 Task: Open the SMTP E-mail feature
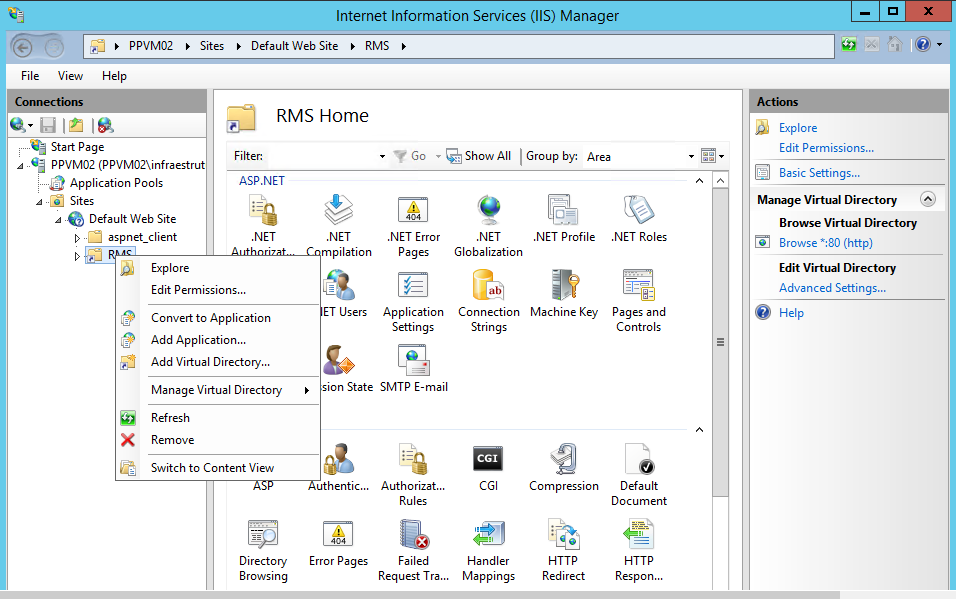pyautogui.click(x=413, y=368)
